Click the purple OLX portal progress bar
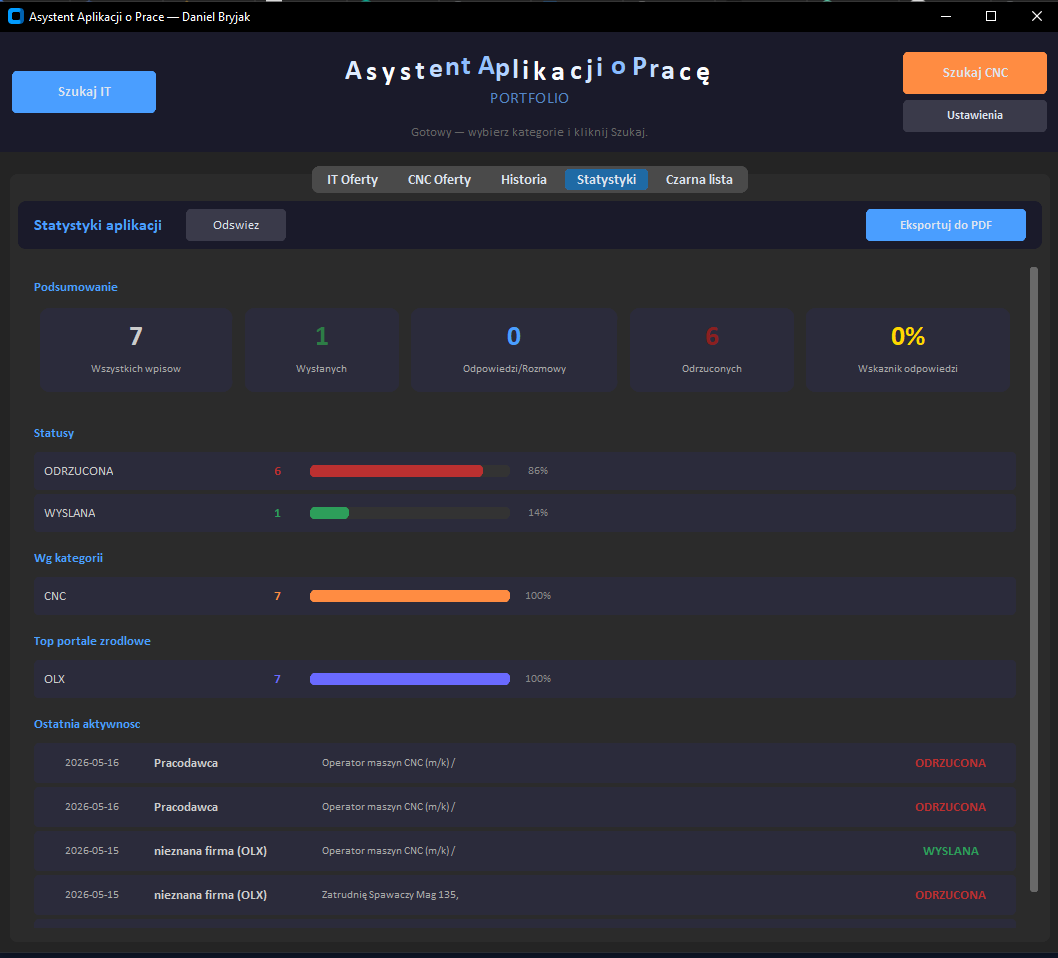 coord(410,679)
